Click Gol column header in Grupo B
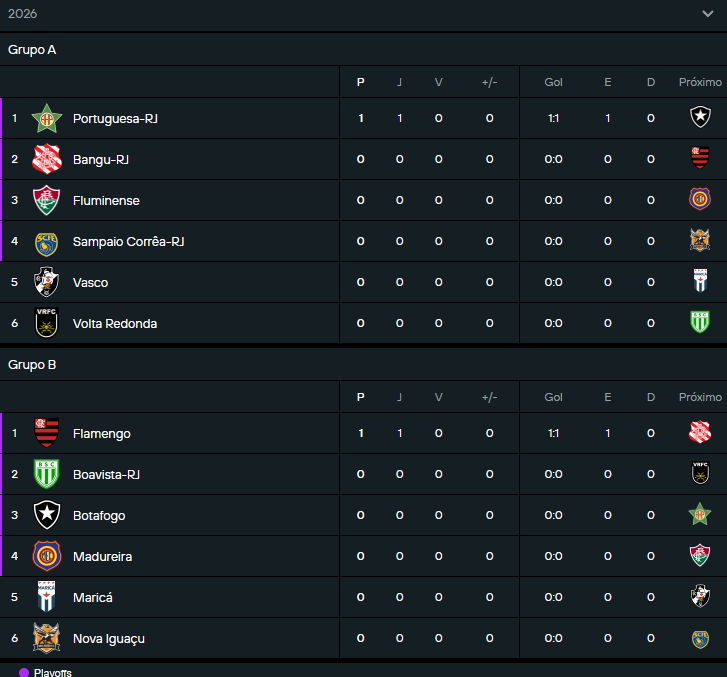 pos(553,397)
